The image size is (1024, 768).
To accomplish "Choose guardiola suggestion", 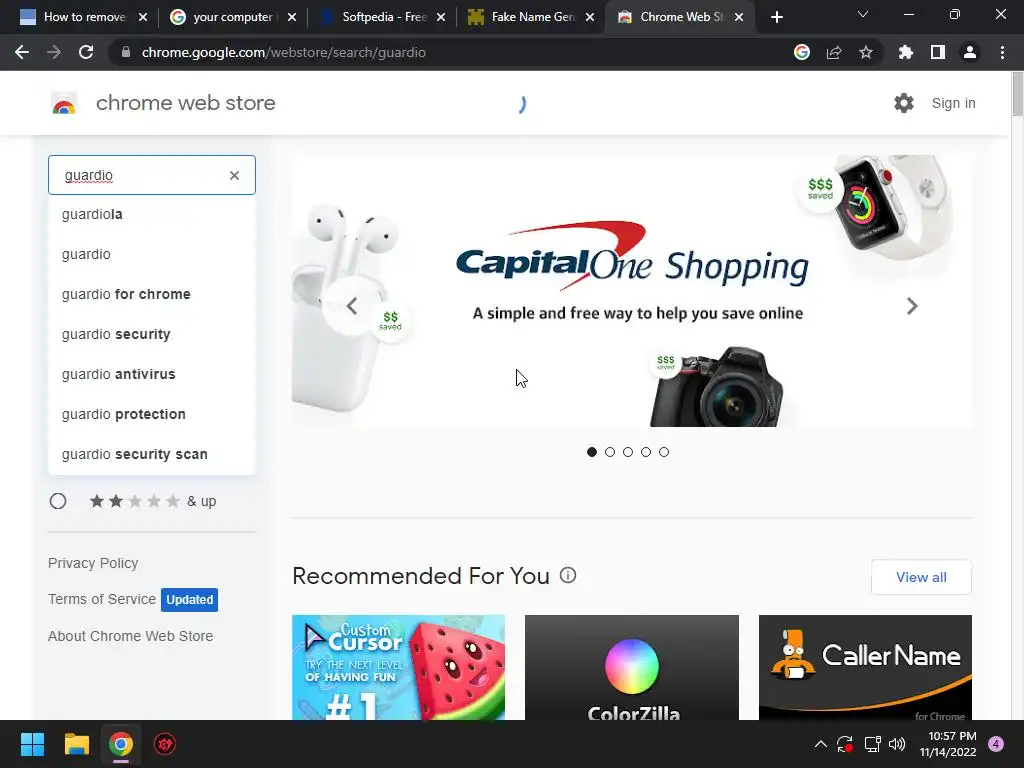I will [x=152, y=214].
